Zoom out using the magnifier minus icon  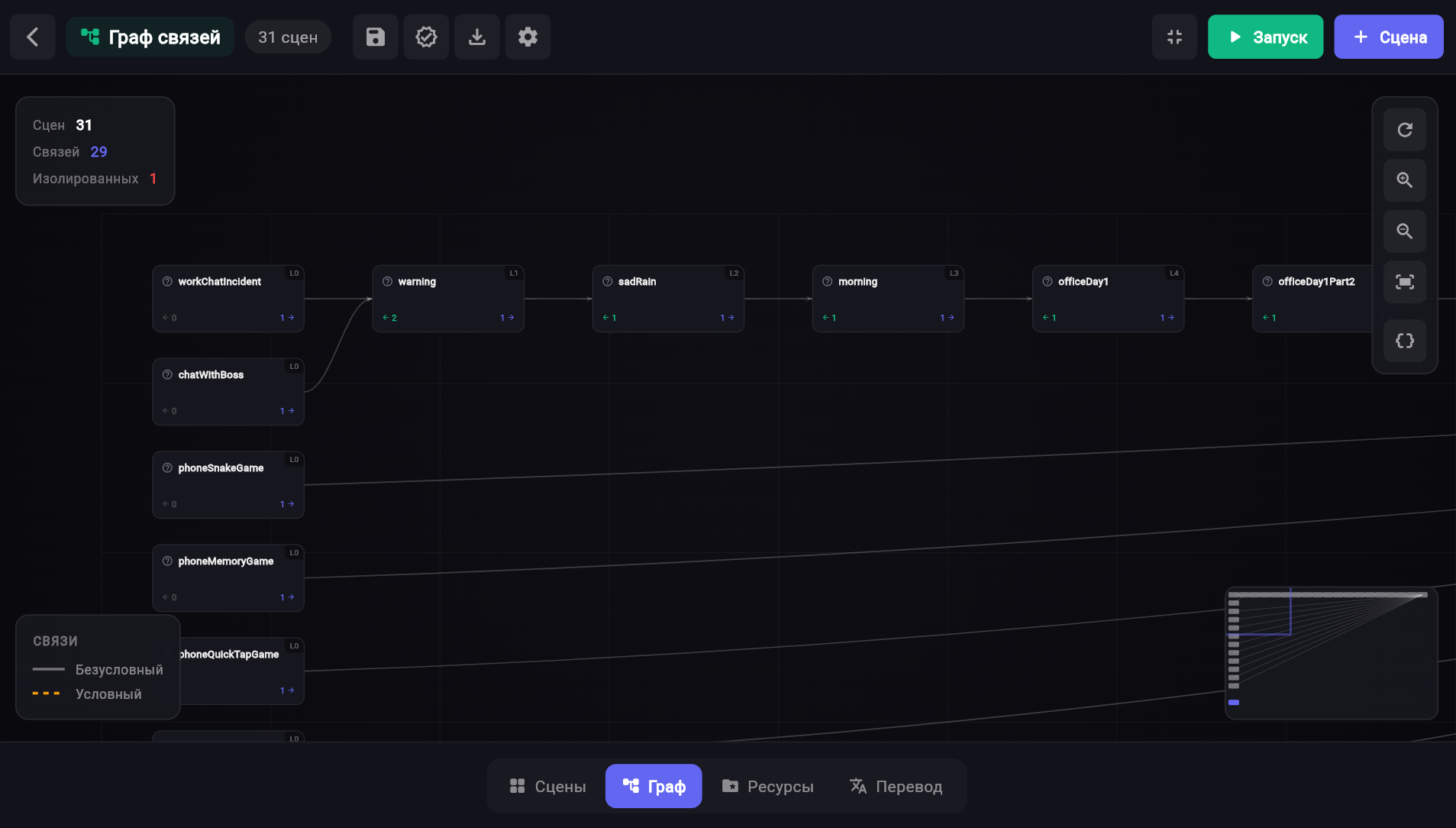point(1405,231)
